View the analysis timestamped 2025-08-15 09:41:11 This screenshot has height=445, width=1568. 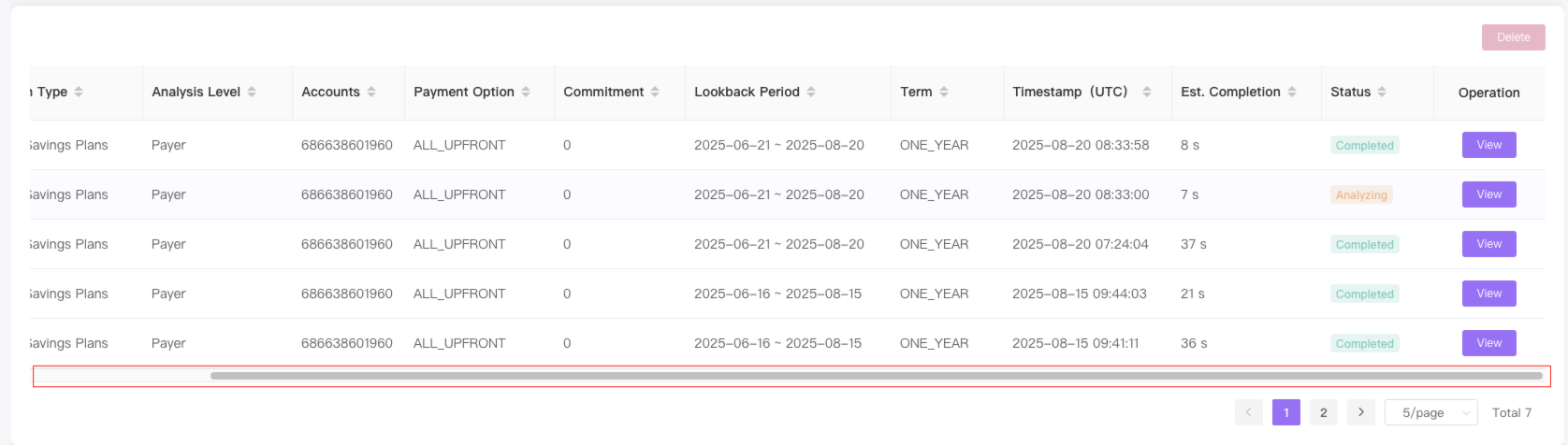[1489, 343]
